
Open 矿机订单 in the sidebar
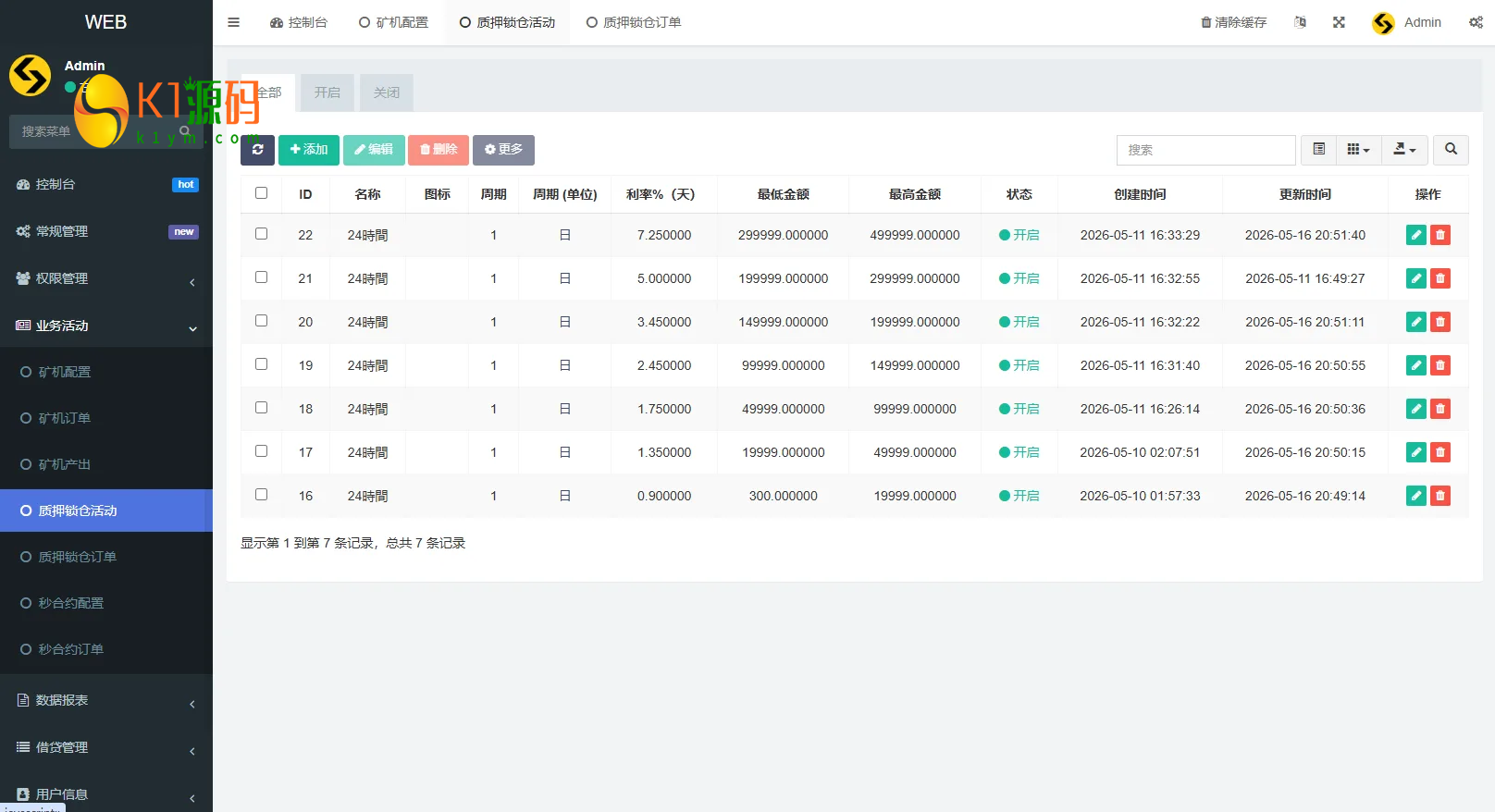coord(106,418)
